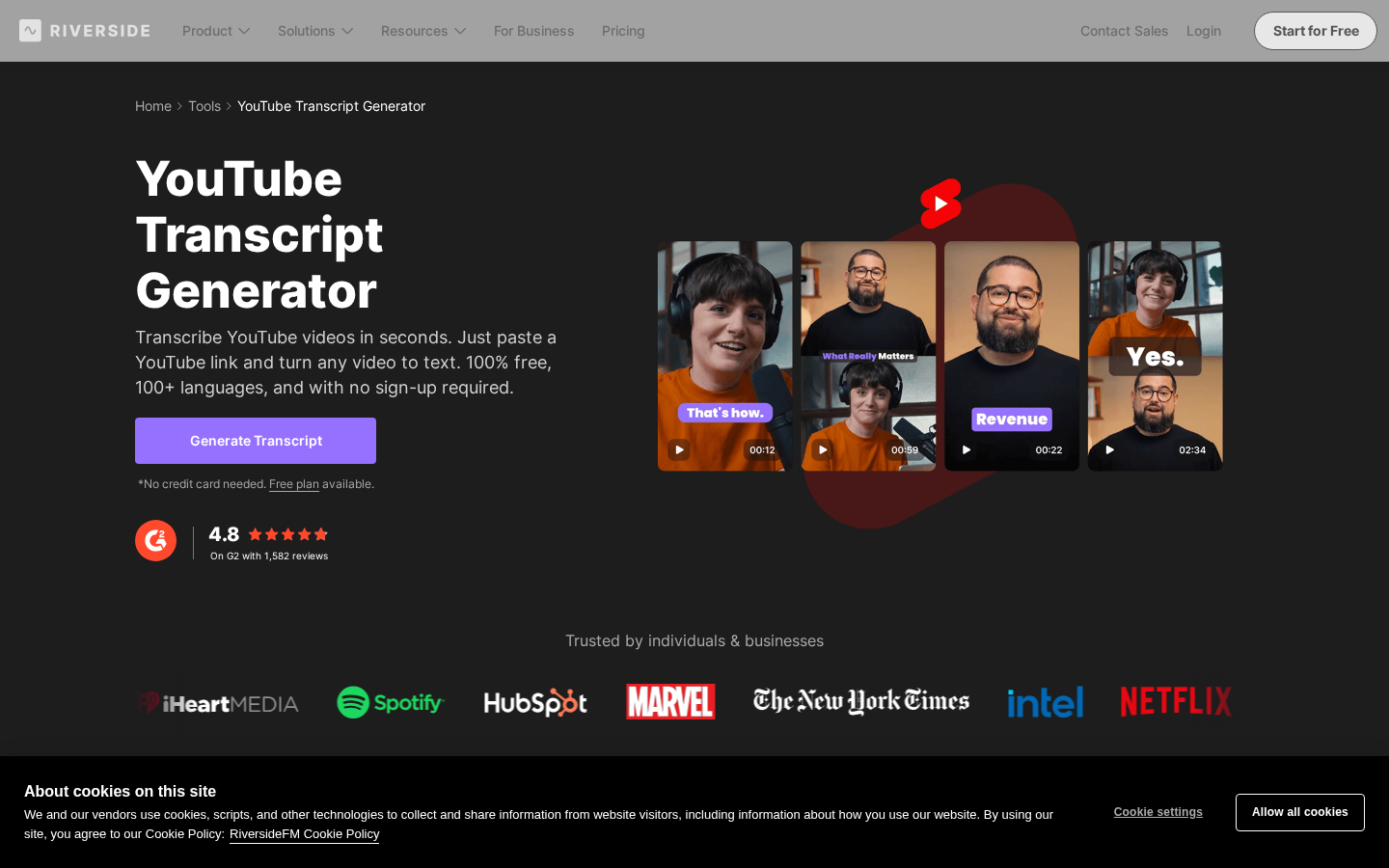Click the Generate Transcript button

tap(255, 440)
